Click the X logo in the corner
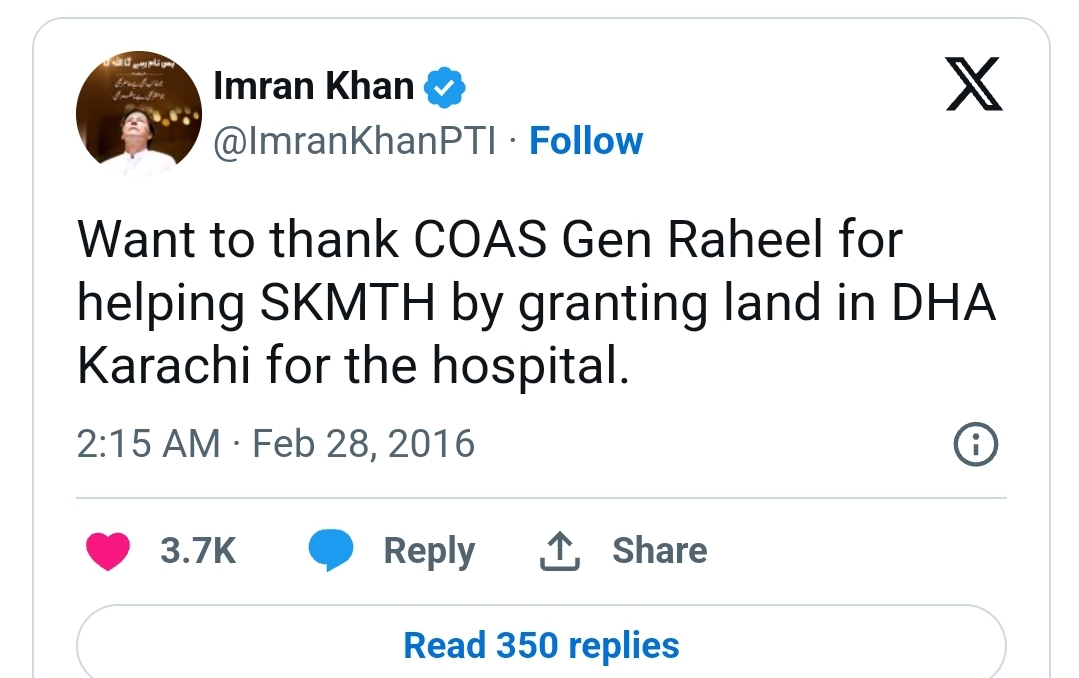 tap(974, 84)
